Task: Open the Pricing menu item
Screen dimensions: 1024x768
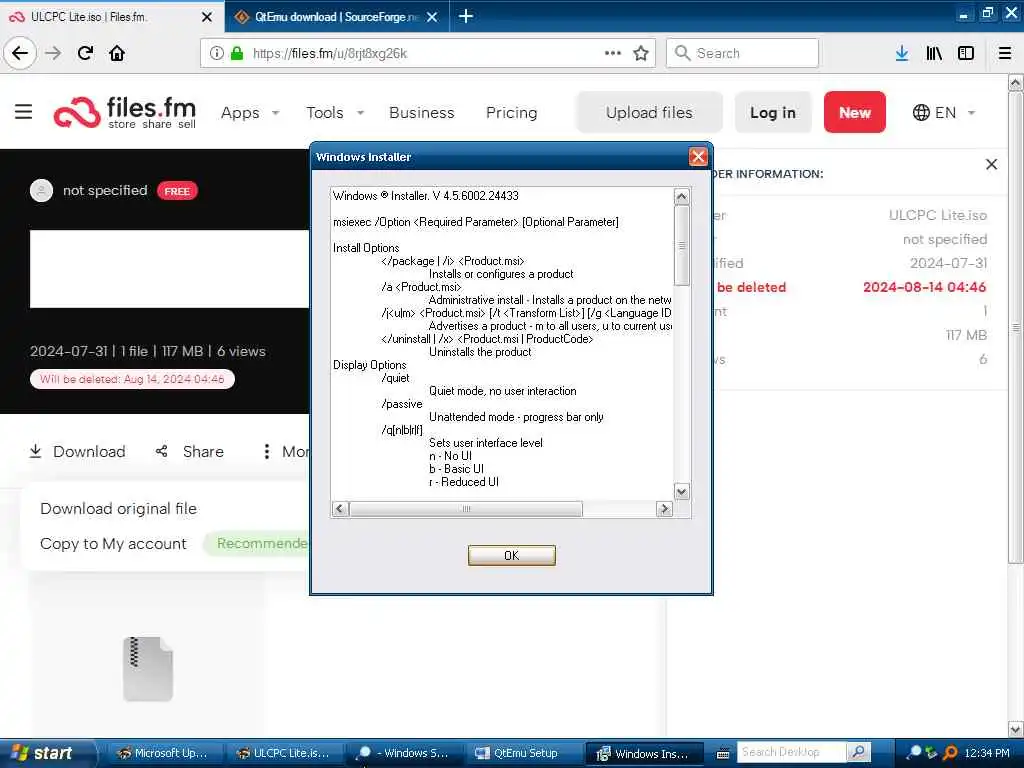Action: point(511,112)
